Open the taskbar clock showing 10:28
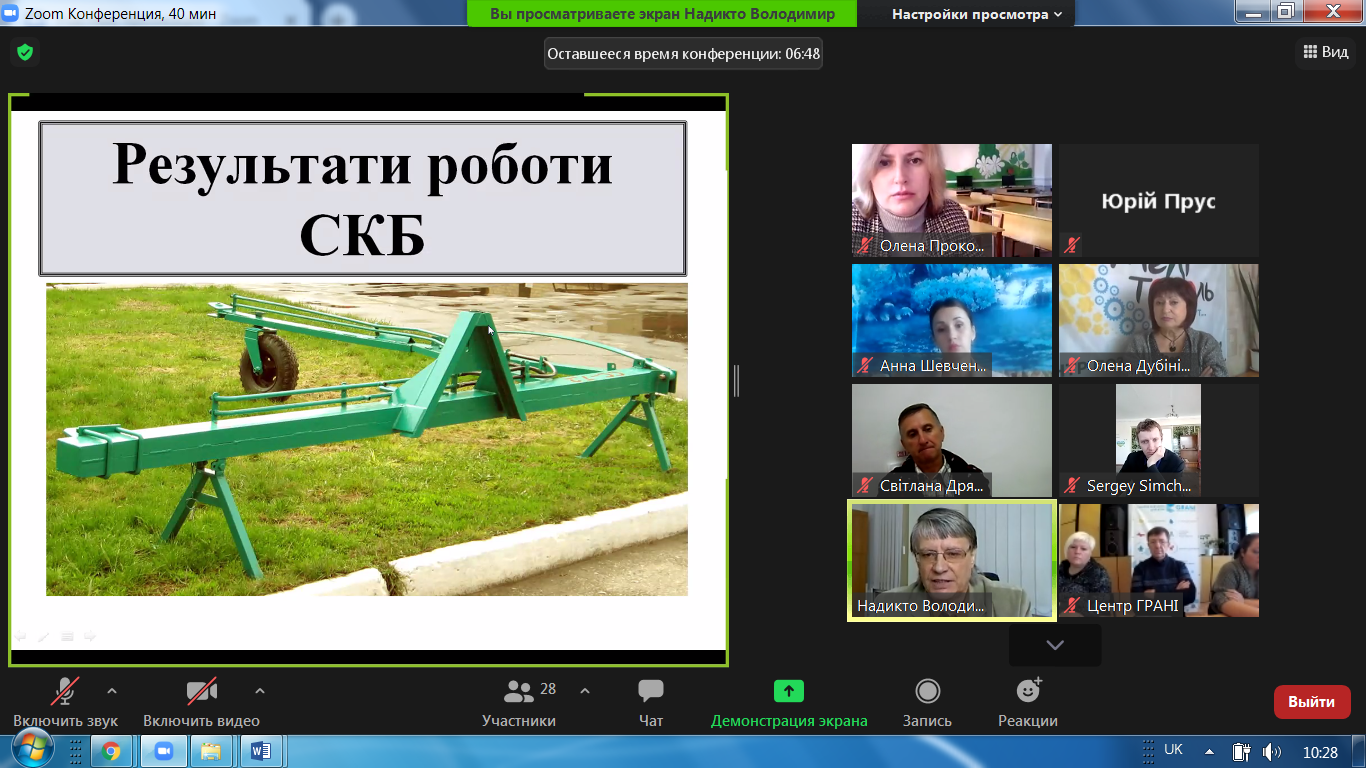 tap(1320, 752)
